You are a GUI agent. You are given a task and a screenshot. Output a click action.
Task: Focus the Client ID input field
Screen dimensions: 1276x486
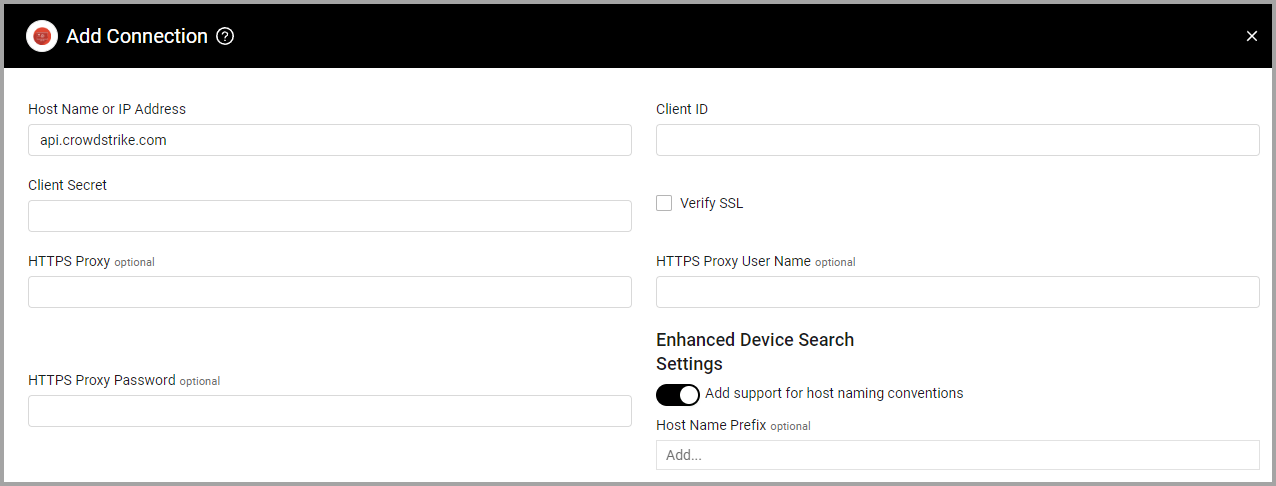958,140
